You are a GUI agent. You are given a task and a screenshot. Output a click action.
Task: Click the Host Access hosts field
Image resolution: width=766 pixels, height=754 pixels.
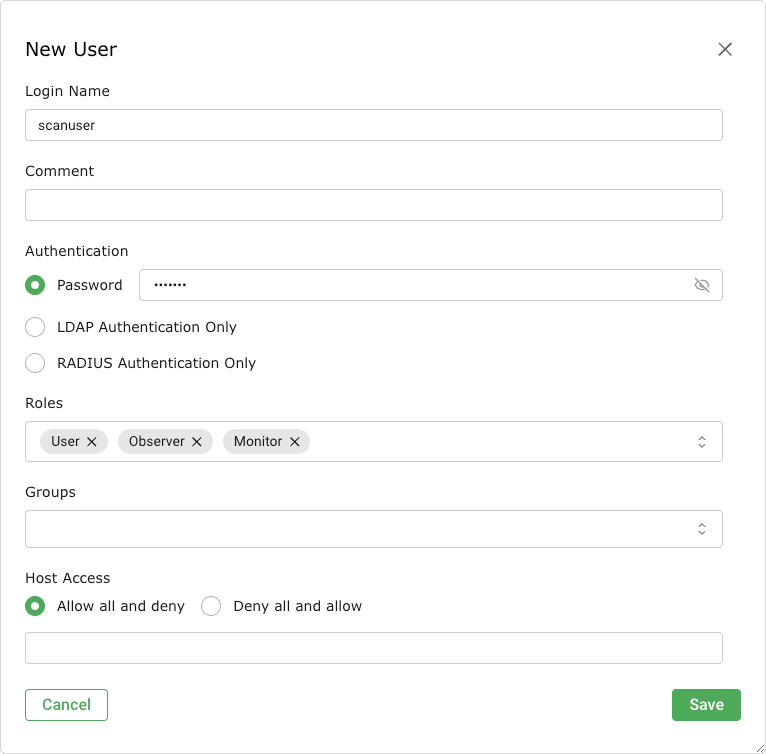coord(373,647)
